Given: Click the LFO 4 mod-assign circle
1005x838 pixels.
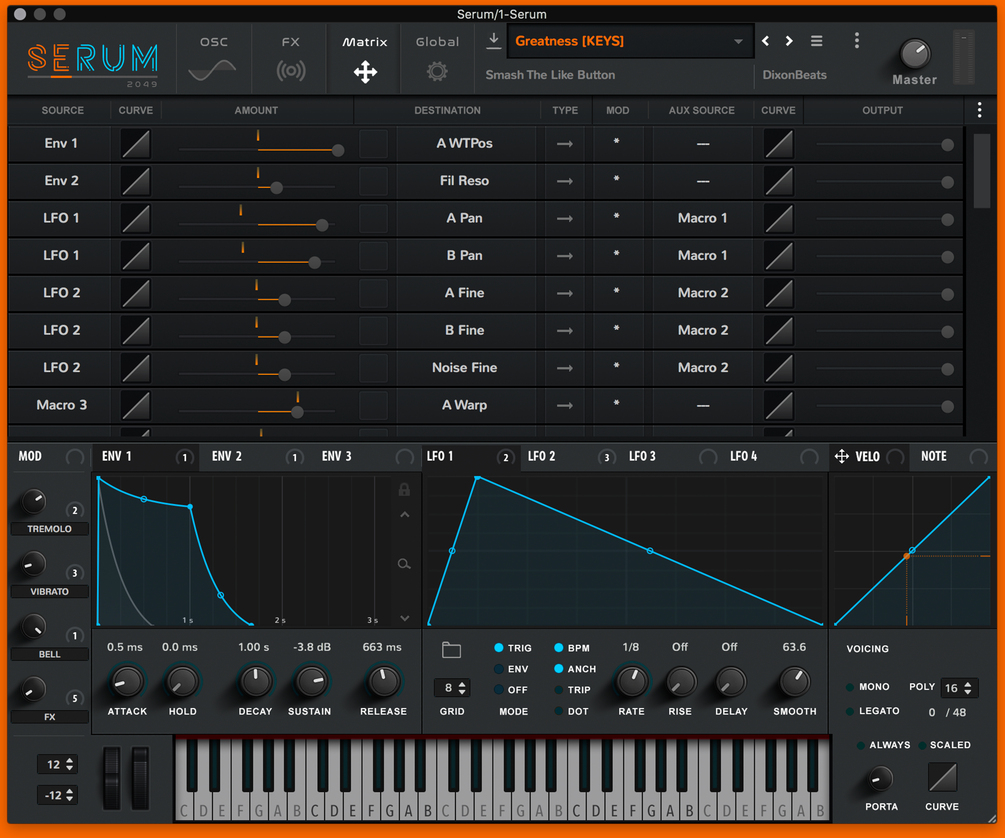Looking at the screenshot, I should (x=809, y=457).
